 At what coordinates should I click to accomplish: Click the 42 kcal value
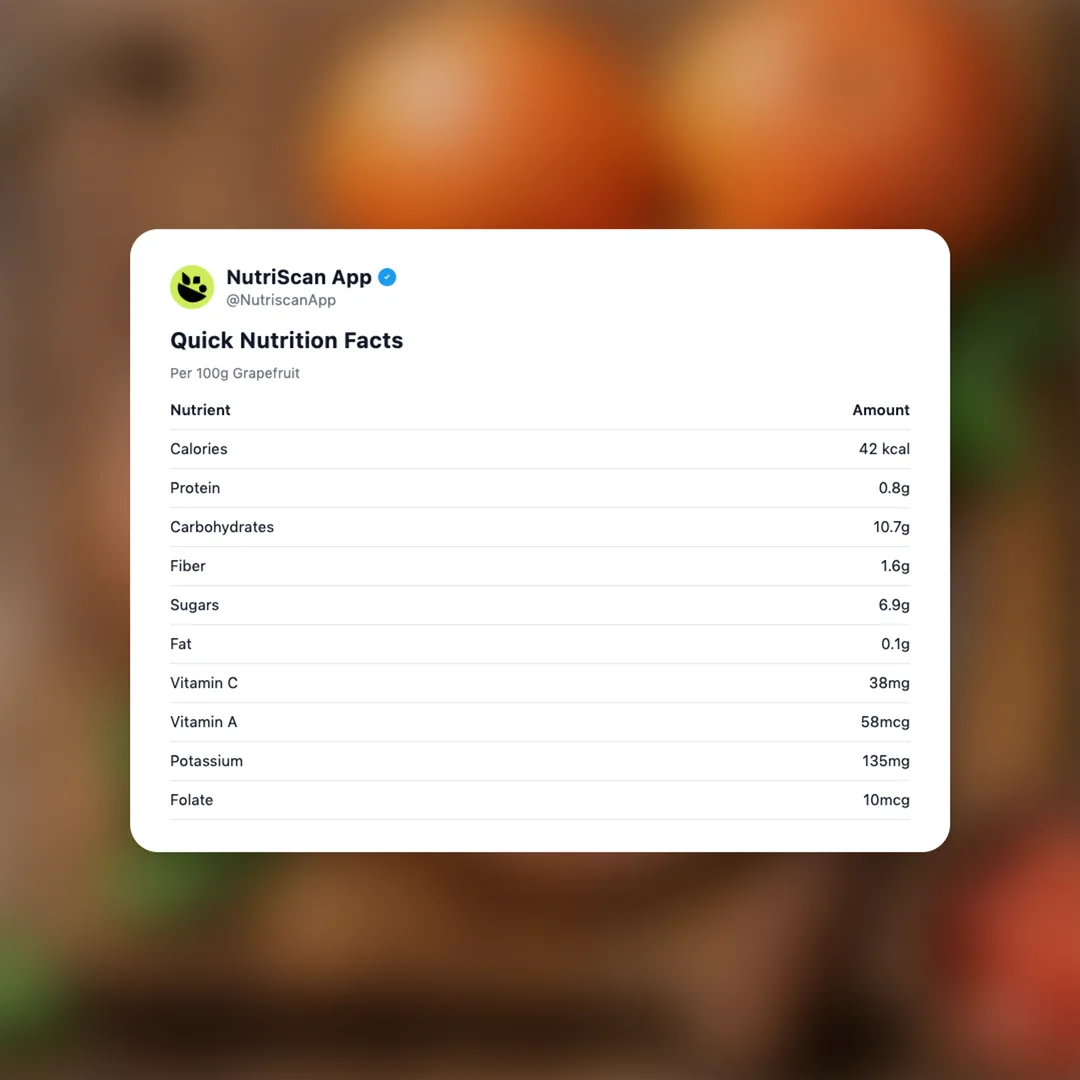tap(884, 449)
